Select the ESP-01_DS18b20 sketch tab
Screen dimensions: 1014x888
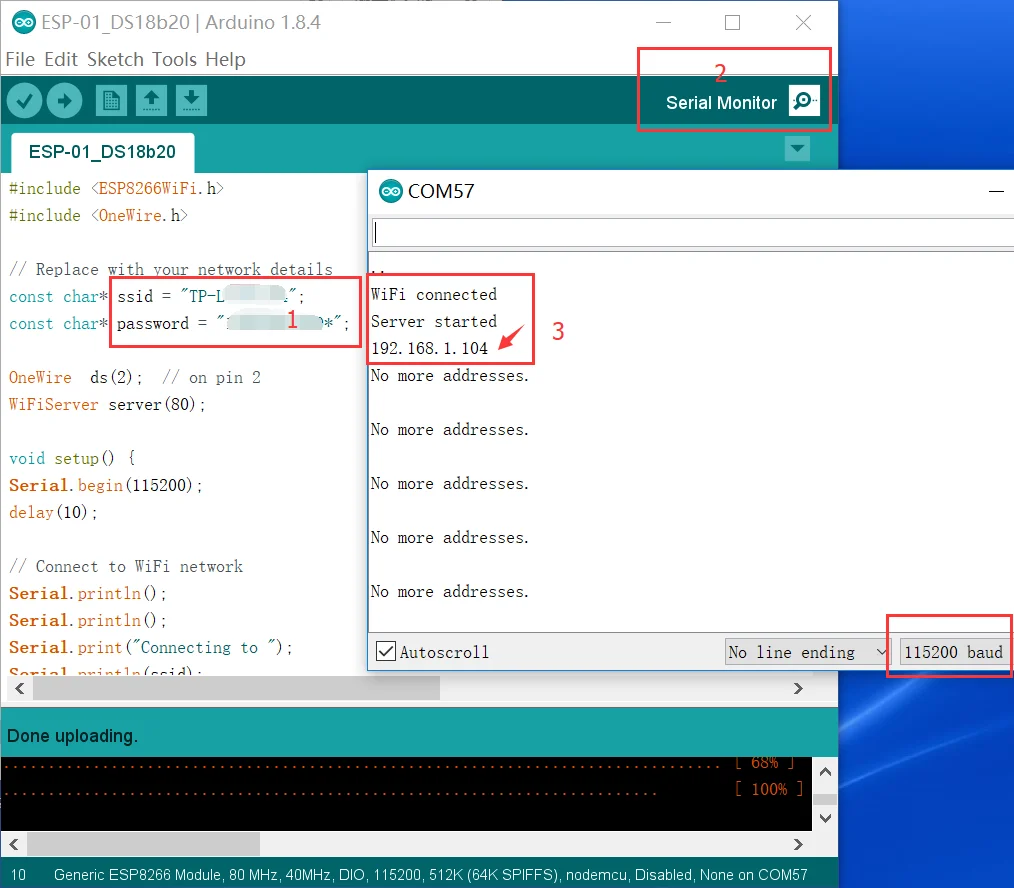pos(102,152)
